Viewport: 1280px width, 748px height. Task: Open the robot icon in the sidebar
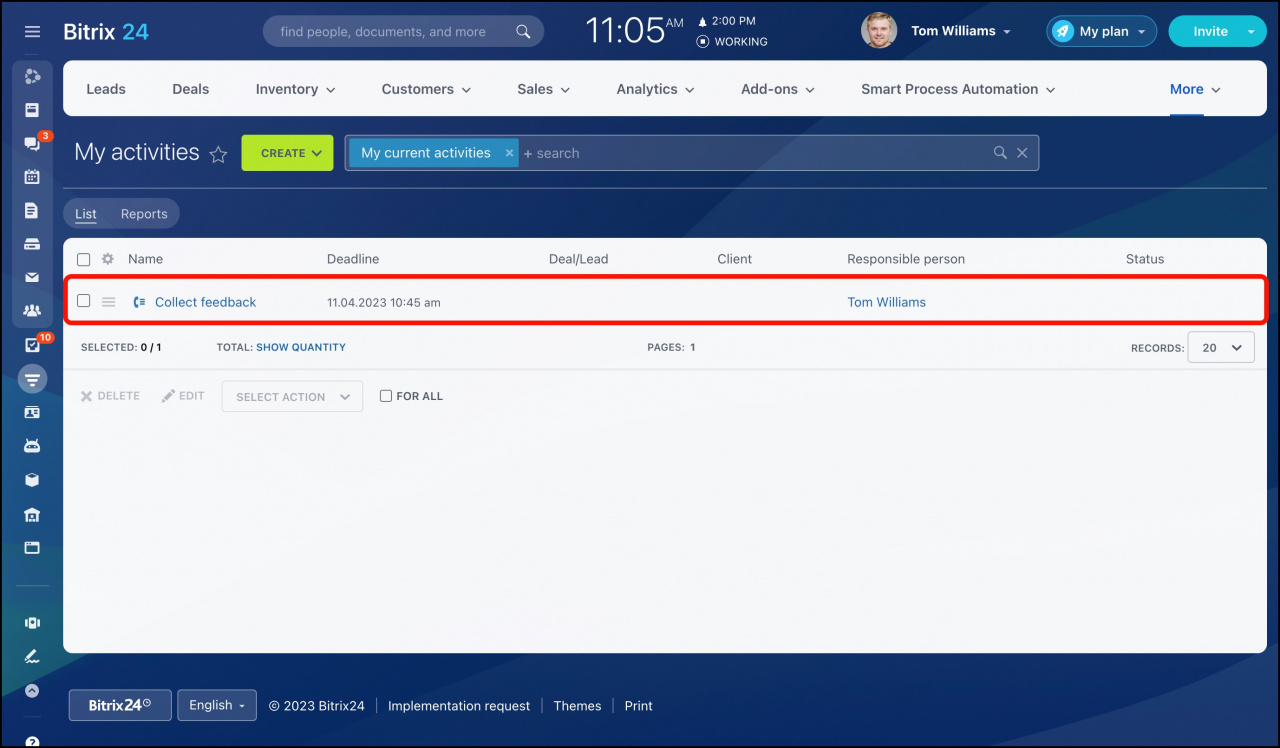tap(32, 446)
